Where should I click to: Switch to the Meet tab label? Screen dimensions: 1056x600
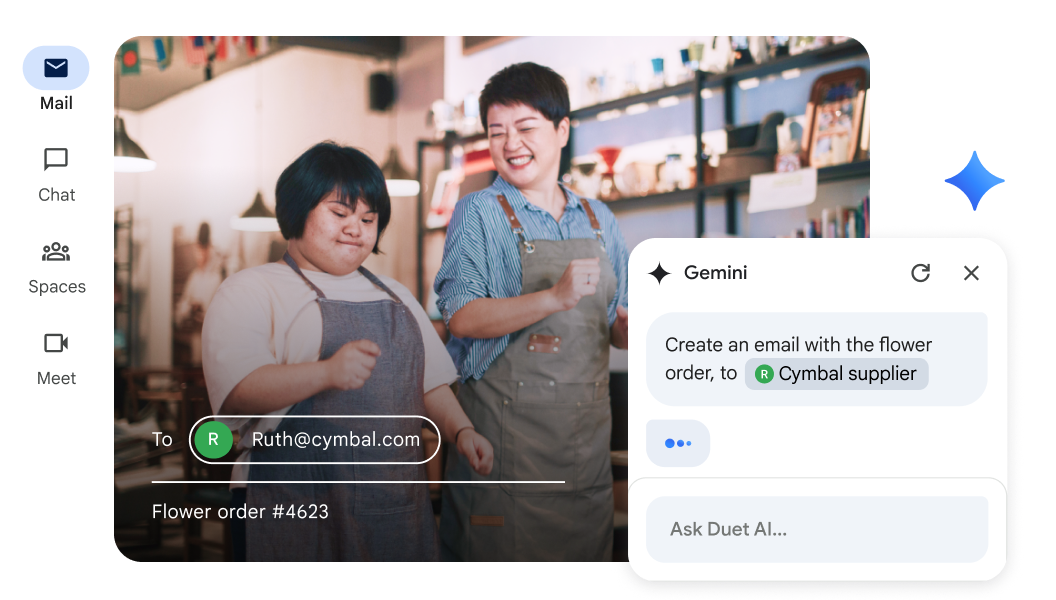pos(57,378)
